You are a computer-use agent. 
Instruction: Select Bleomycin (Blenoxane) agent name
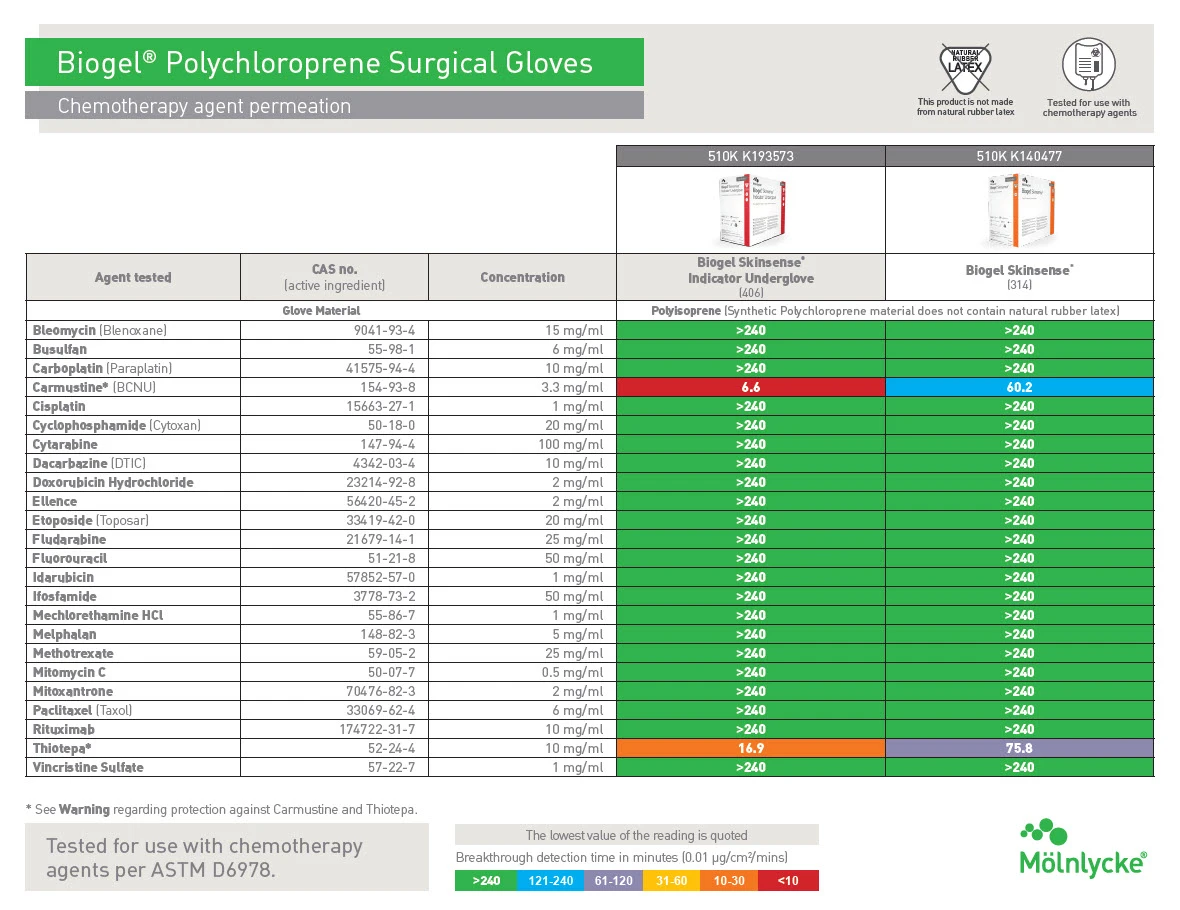[x=99, y=330]
